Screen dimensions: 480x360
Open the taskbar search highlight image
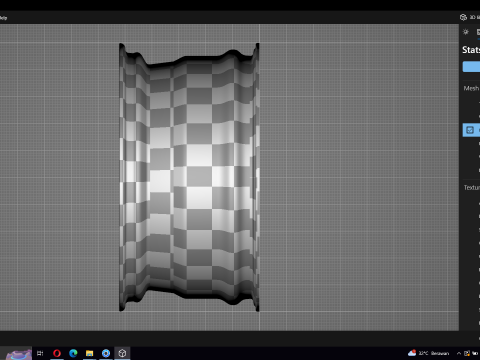tap(19, 354)
